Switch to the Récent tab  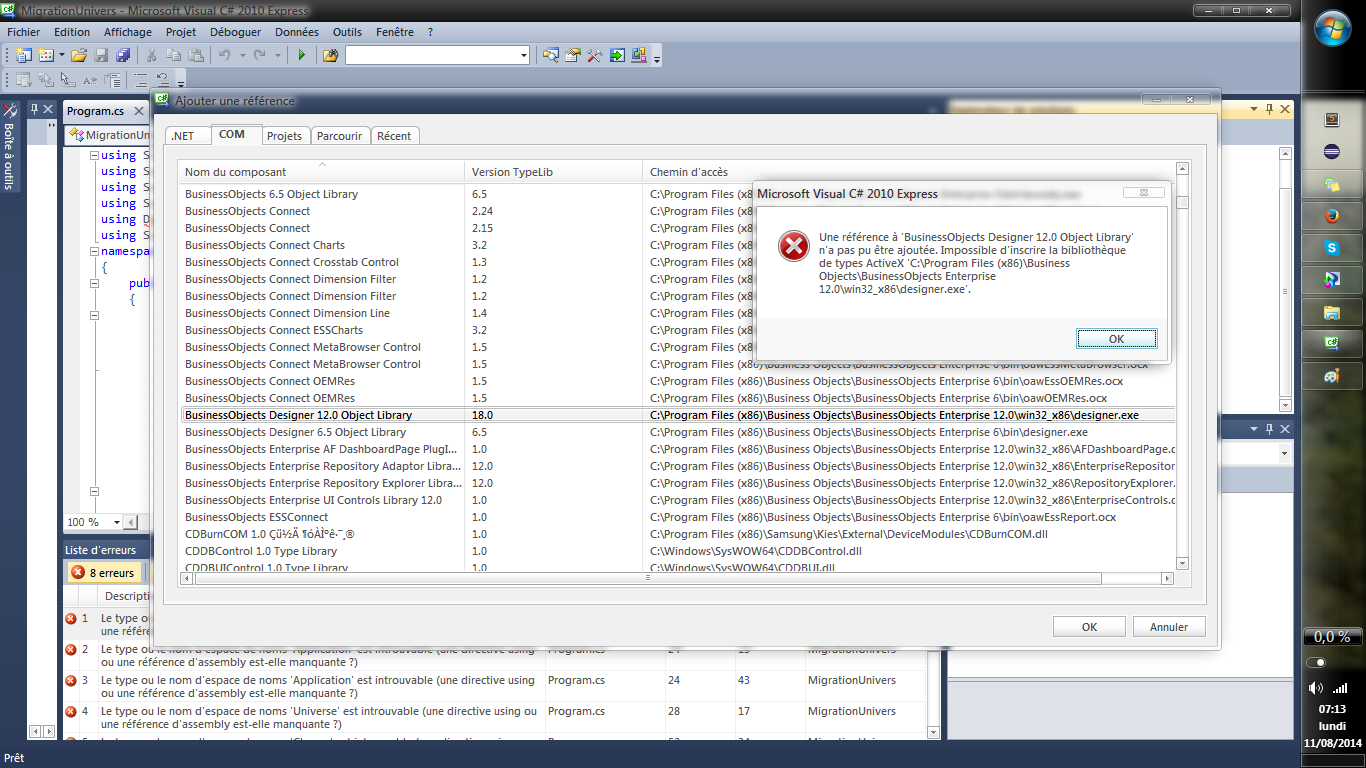(395, 135)
